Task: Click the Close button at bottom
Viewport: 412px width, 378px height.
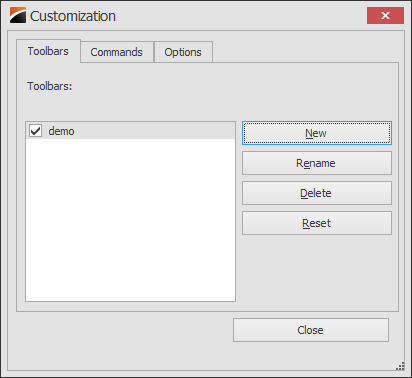Action: (311, 330)
